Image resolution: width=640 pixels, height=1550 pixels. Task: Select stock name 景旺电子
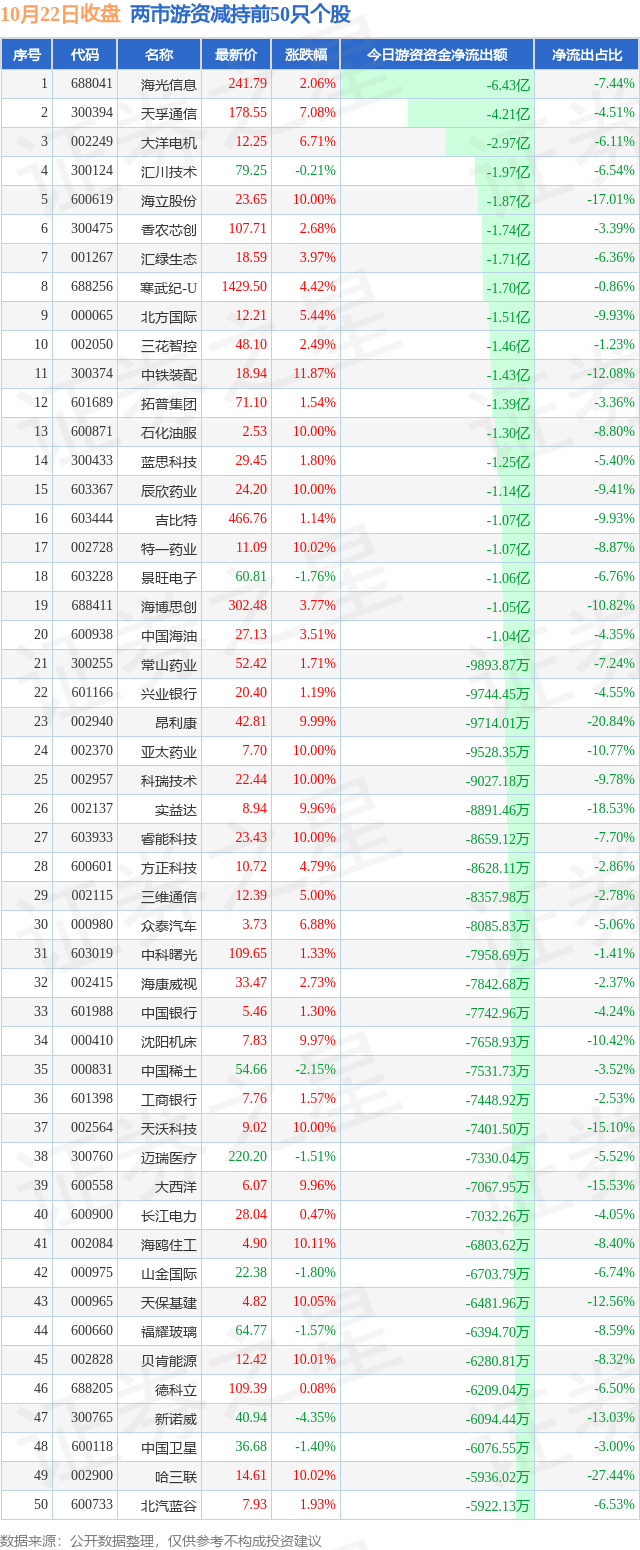coord(170,577)
